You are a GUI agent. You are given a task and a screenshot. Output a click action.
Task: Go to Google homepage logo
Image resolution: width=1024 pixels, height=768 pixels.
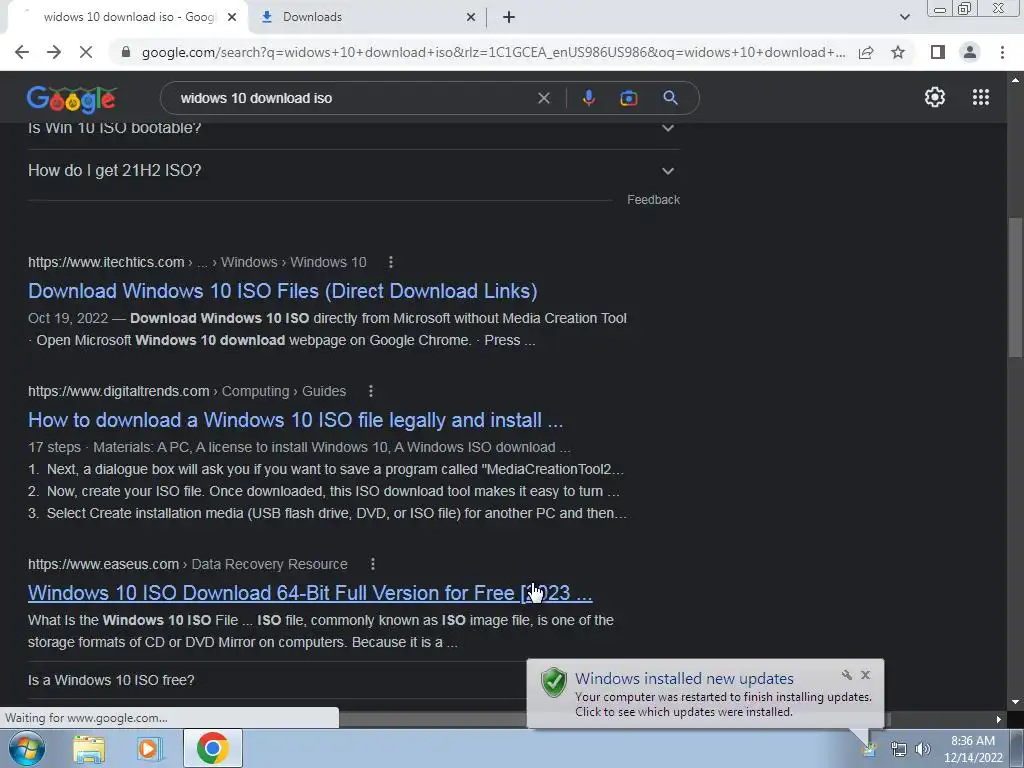coord(72,99)
